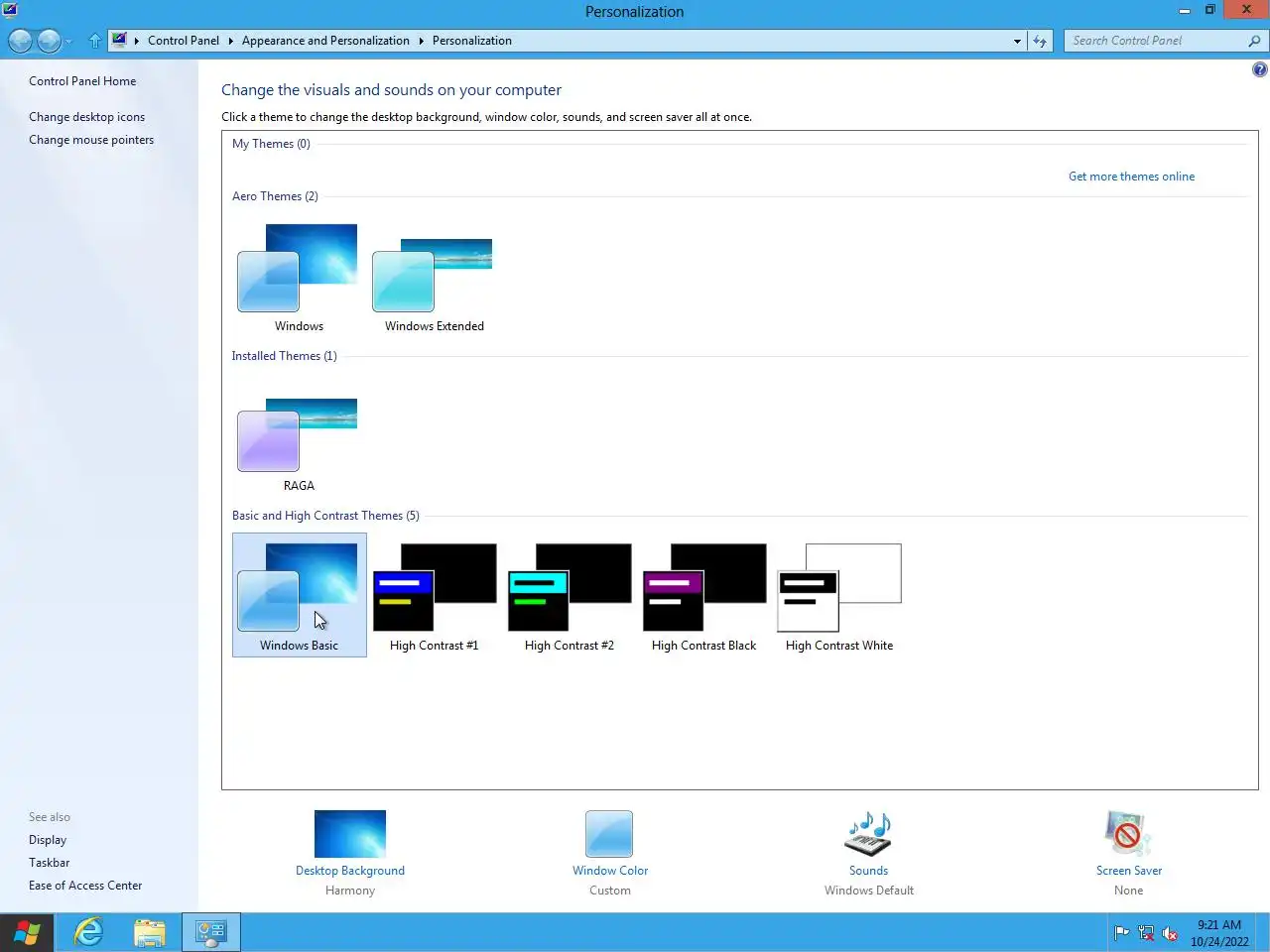This screenshot has width=1270, height=952.
Task: Click the network tray icon
Action: 1146,933
